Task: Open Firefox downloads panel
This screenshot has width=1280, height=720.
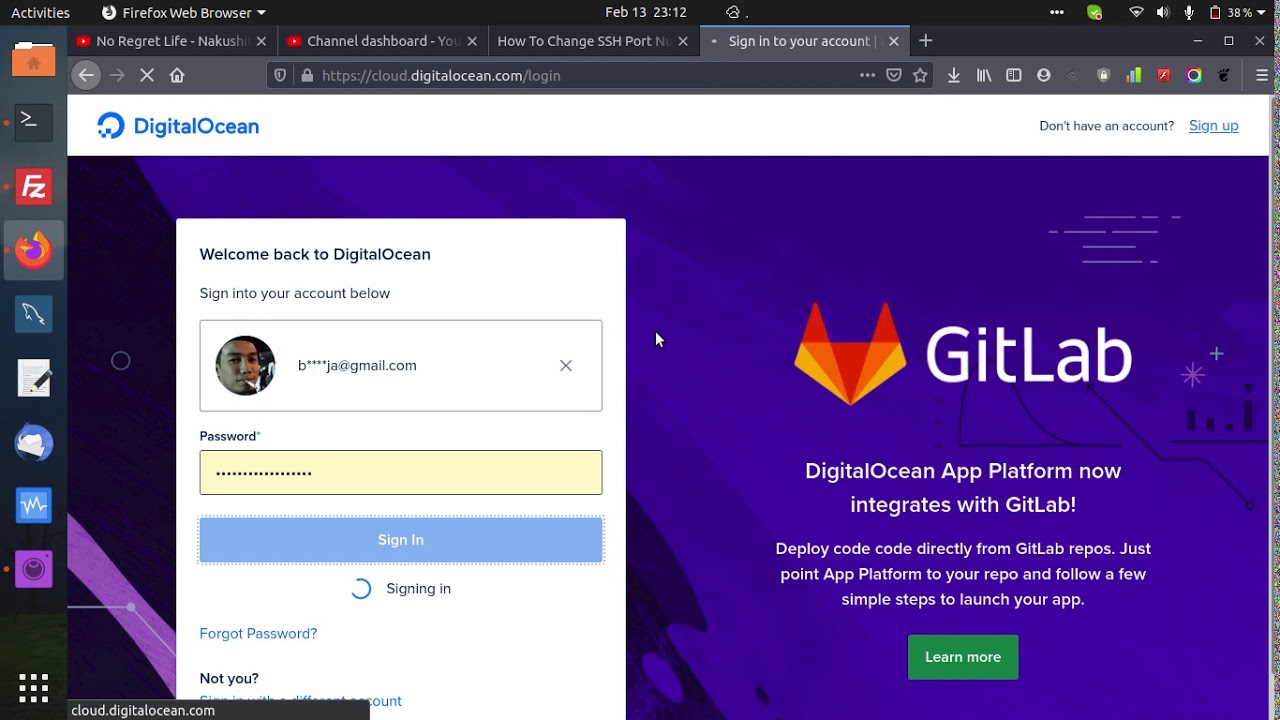Action: coord(954,75)
